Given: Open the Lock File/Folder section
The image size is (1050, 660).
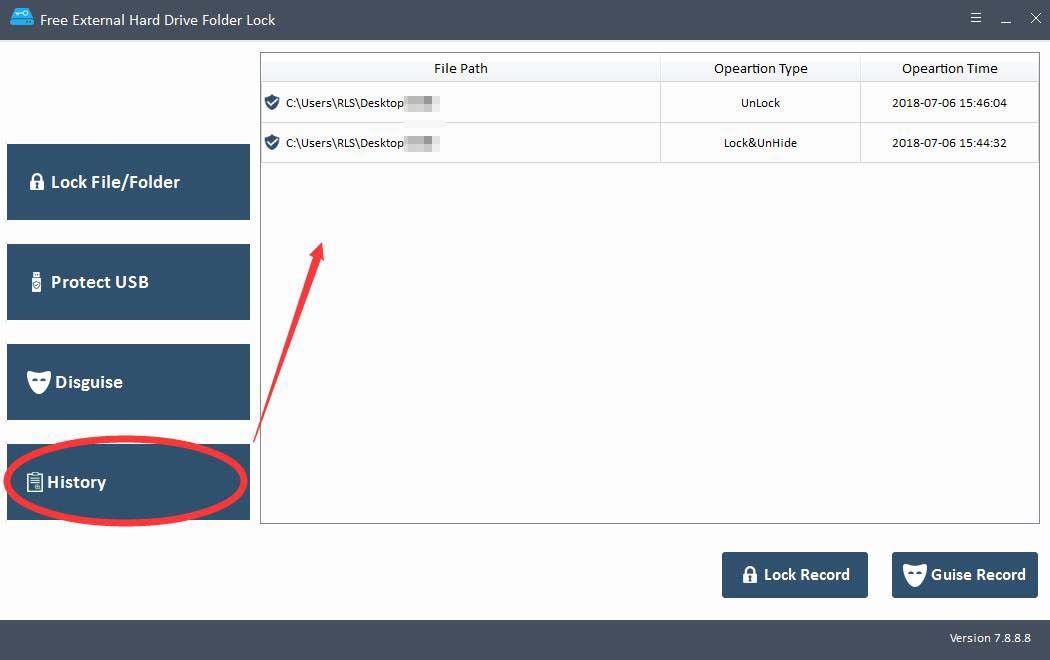Looking at the screenshot, I should tap(128, 182).
